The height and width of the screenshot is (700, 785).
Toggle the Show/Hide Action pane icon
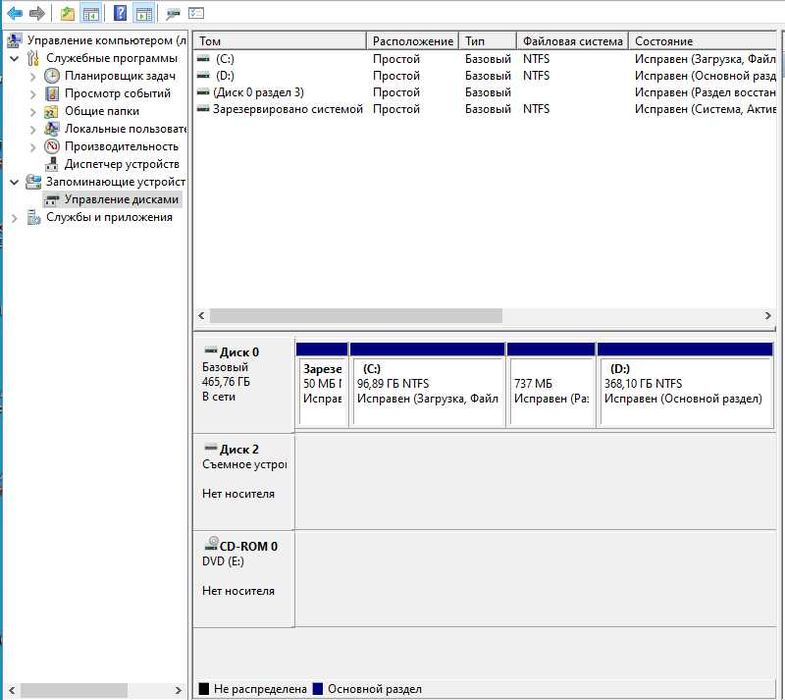144,13
